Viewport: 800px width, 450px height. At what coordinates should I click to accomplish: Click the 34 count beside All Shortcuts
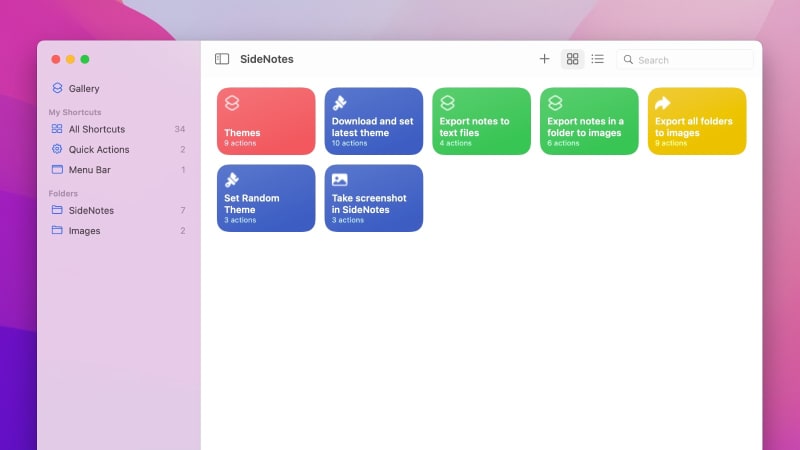(180, 129)
